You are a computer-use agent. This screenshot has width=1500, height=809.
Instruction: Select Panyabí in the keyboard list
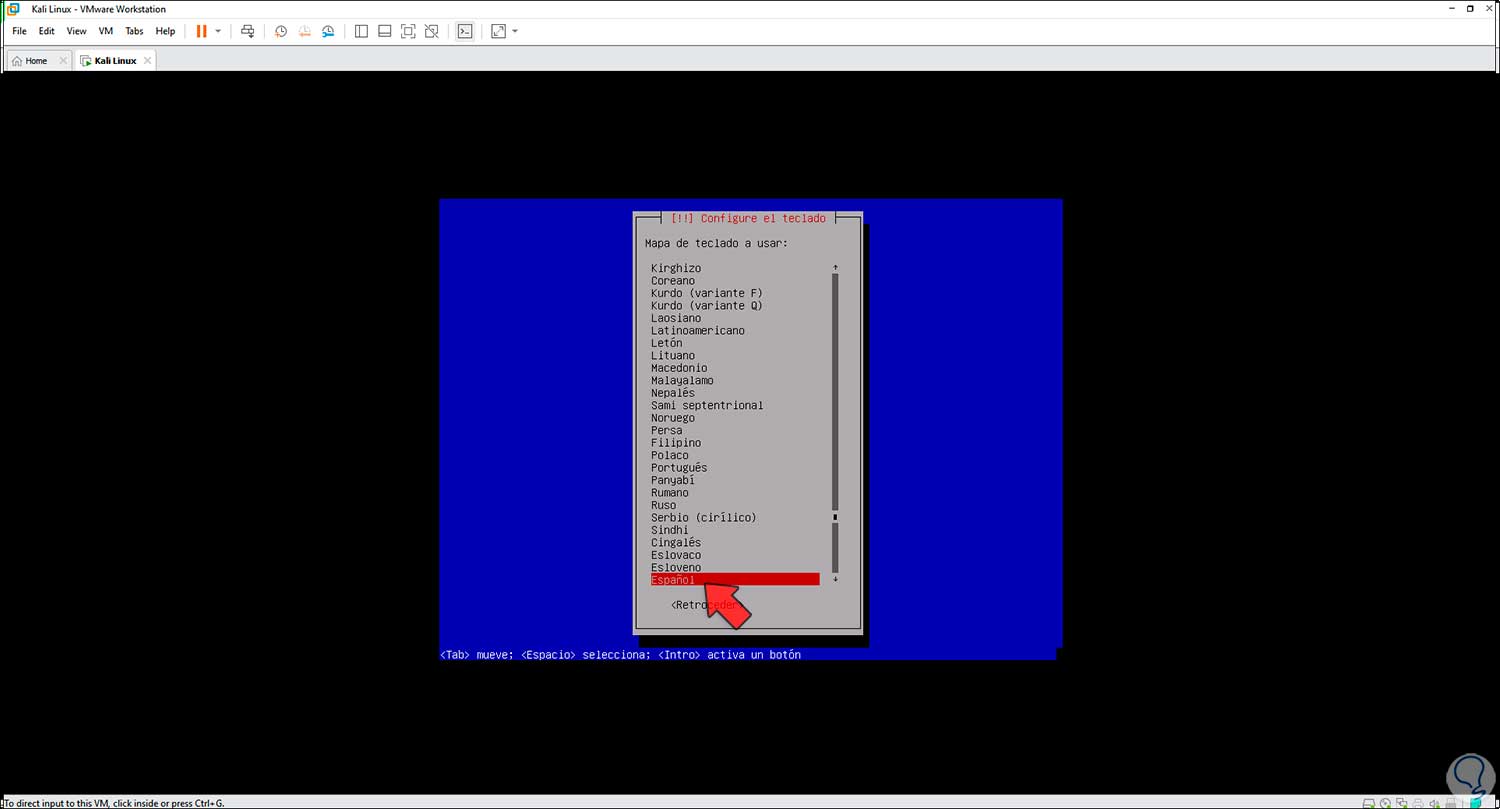click(673, 481)
